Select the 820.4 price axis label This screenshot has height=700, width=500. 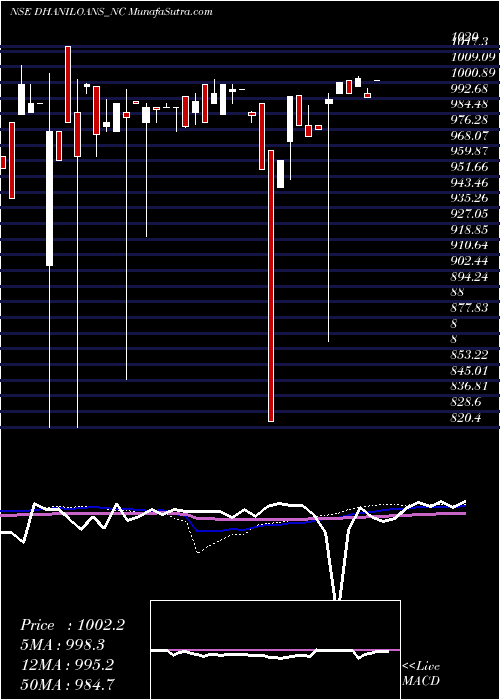[x=466, y=418]
